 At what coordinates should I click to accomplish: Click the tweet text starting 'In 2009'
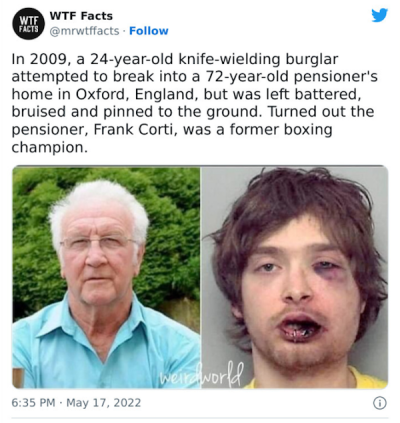[194, 103]
